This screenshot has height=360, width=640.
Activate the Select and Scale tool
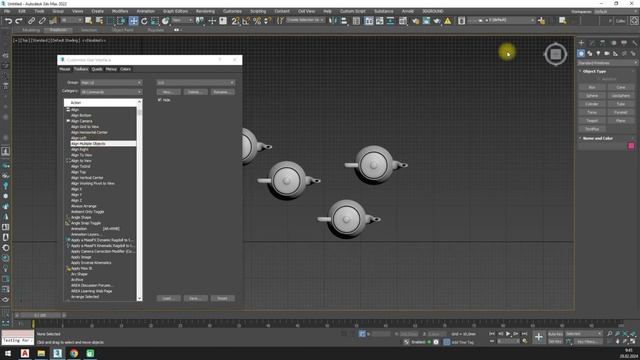[x=155, y=21]
